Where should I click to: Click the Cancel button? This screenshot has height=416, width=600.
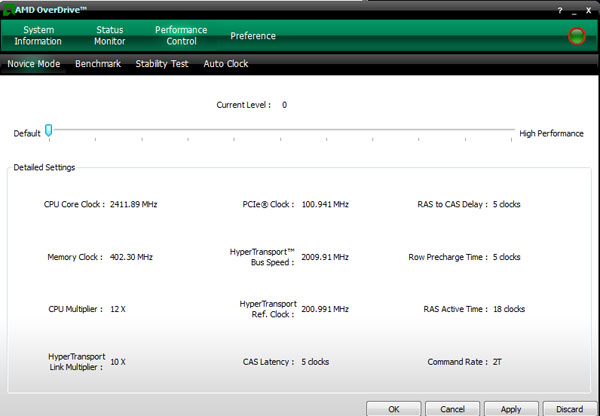click(x=452, y=409)
